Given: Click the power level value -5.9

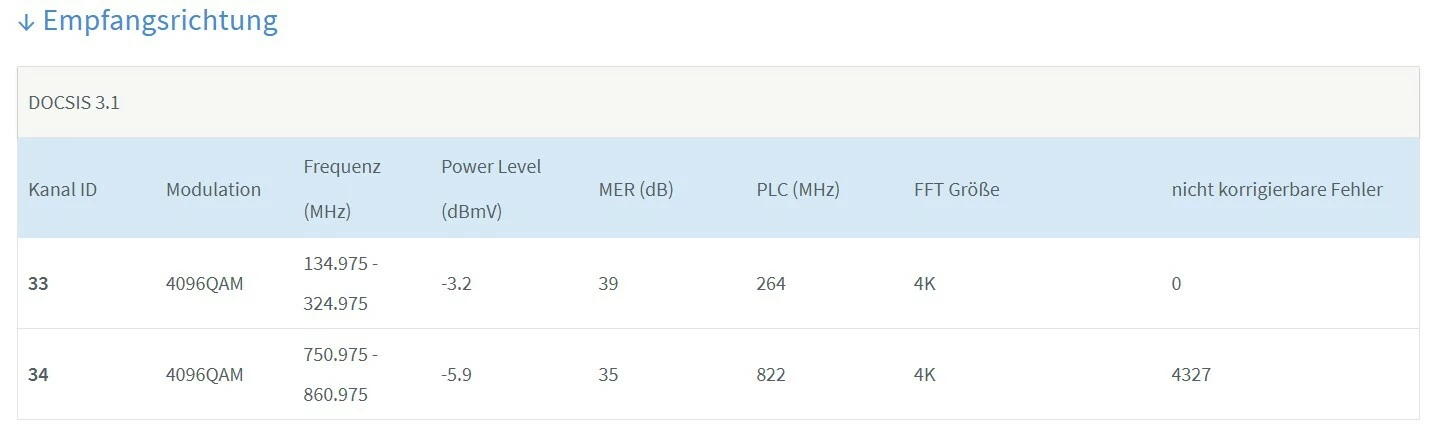Looking at the screenshot, I should (x=456, y=375).
